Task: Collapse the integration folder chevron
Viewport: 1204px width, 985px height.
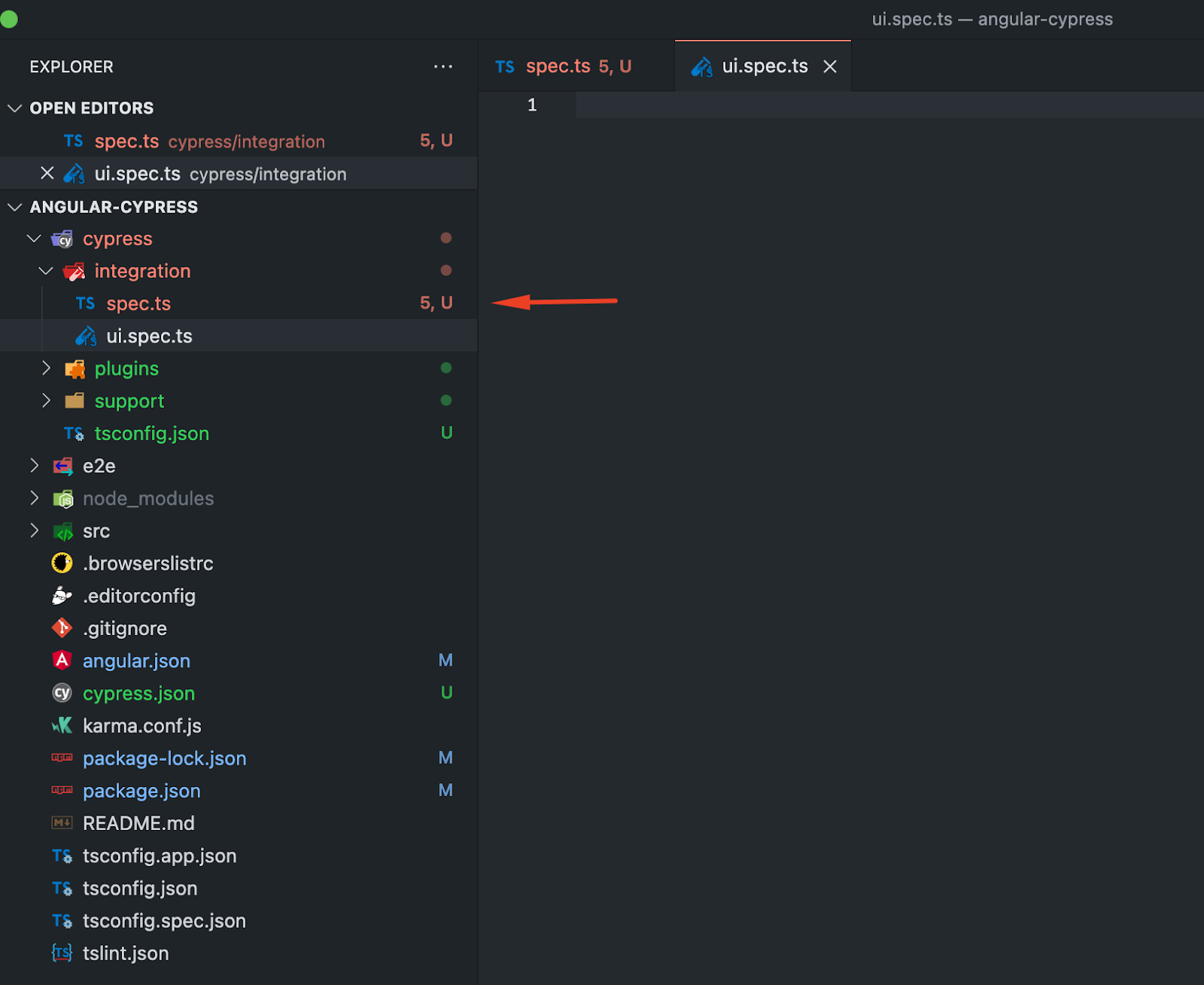Action: [46, 271]
